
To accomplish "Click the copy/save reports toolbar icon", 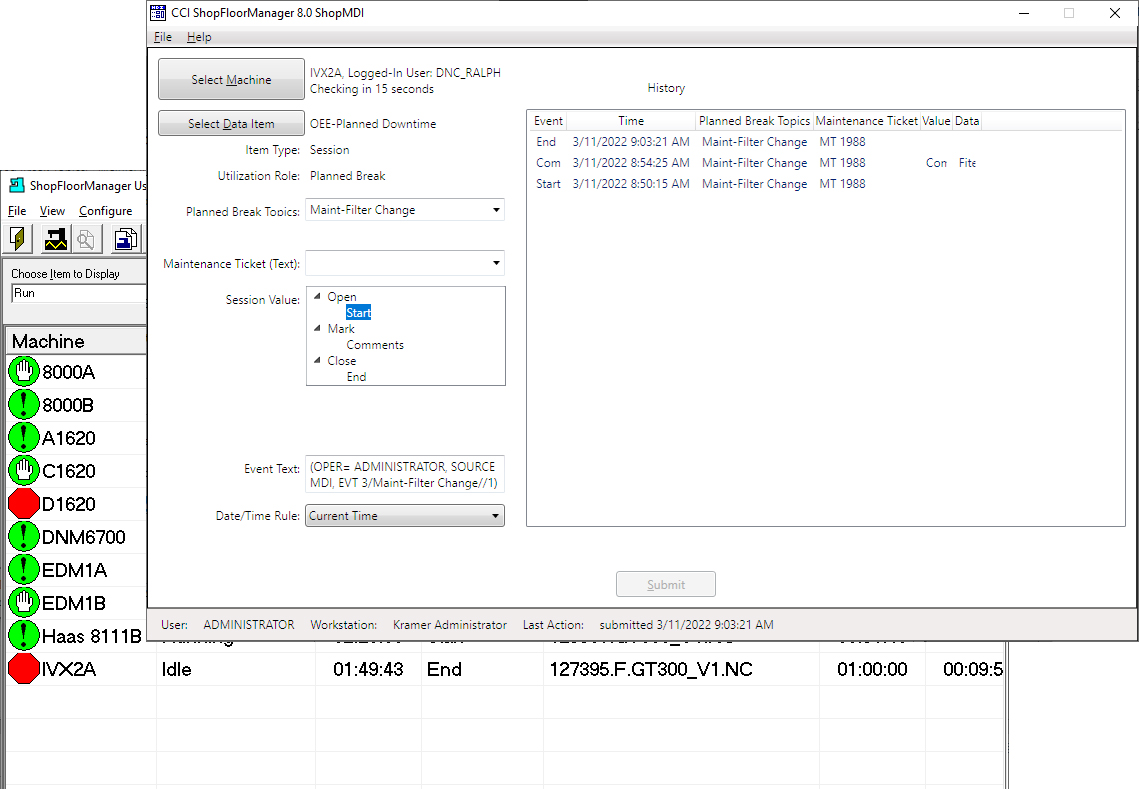I will [x=126, y=238].
